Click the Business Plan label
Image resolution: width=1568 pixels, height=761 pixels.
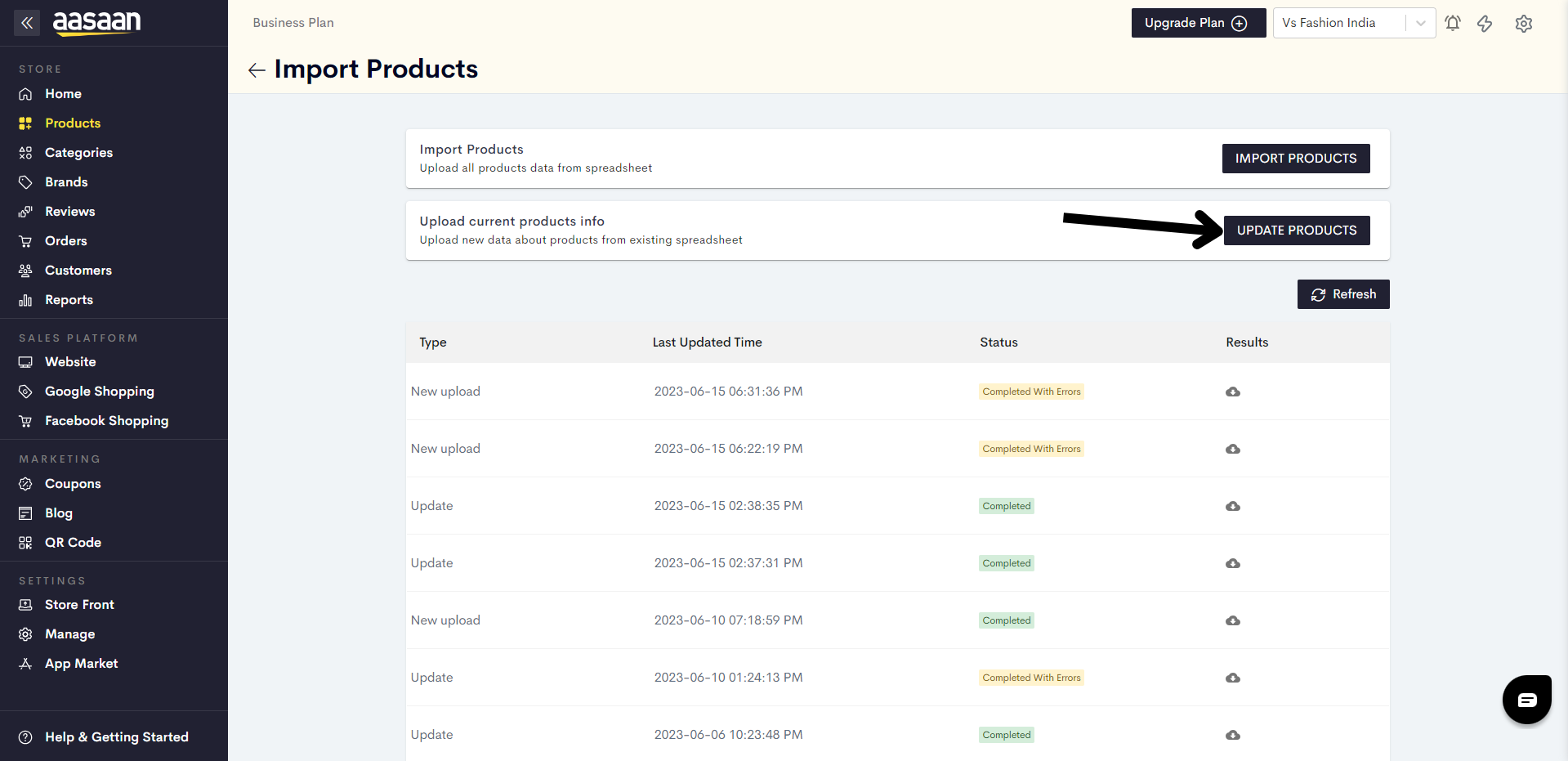click(x=293, y=23)
